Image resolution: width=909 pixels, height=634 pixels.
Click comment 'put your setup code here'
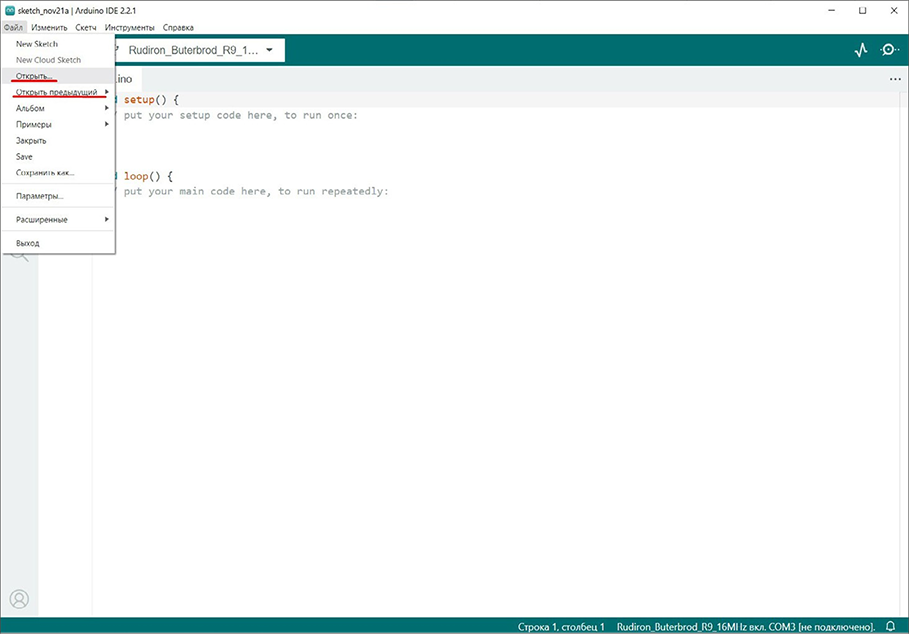point(241,115)
